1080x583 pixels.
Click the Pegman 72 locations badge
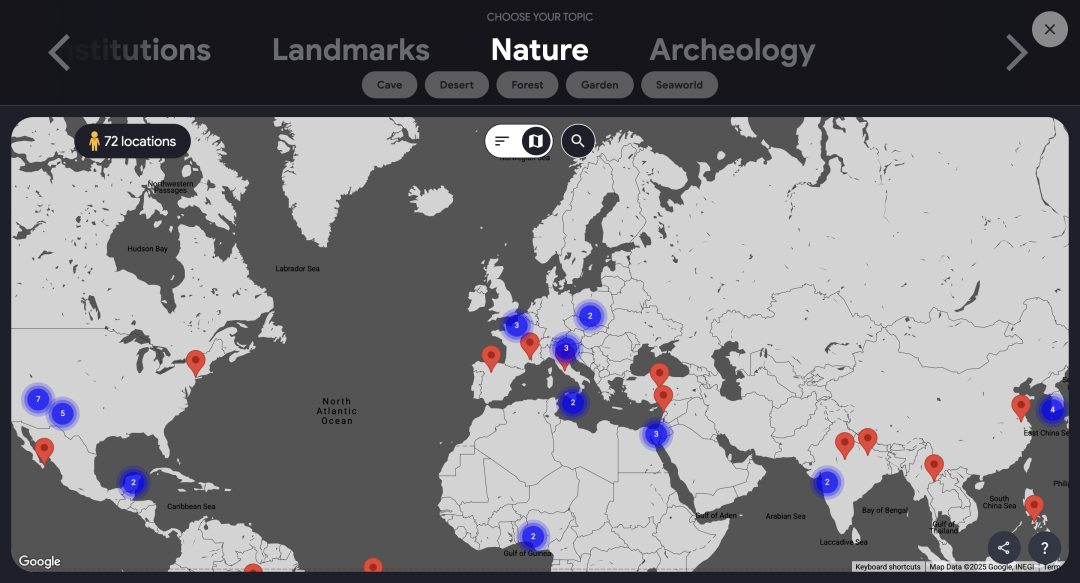132,141
